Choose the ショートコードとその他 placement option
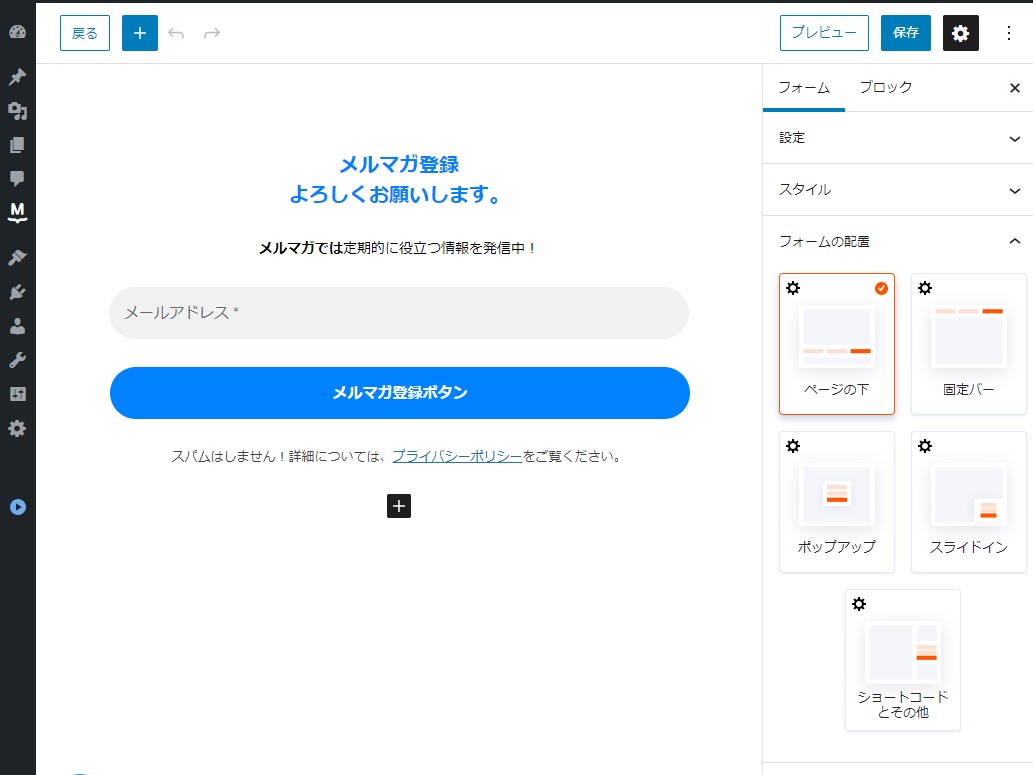Image resolution: width=1033 pixels, height=775 pixels. point(902,661)
